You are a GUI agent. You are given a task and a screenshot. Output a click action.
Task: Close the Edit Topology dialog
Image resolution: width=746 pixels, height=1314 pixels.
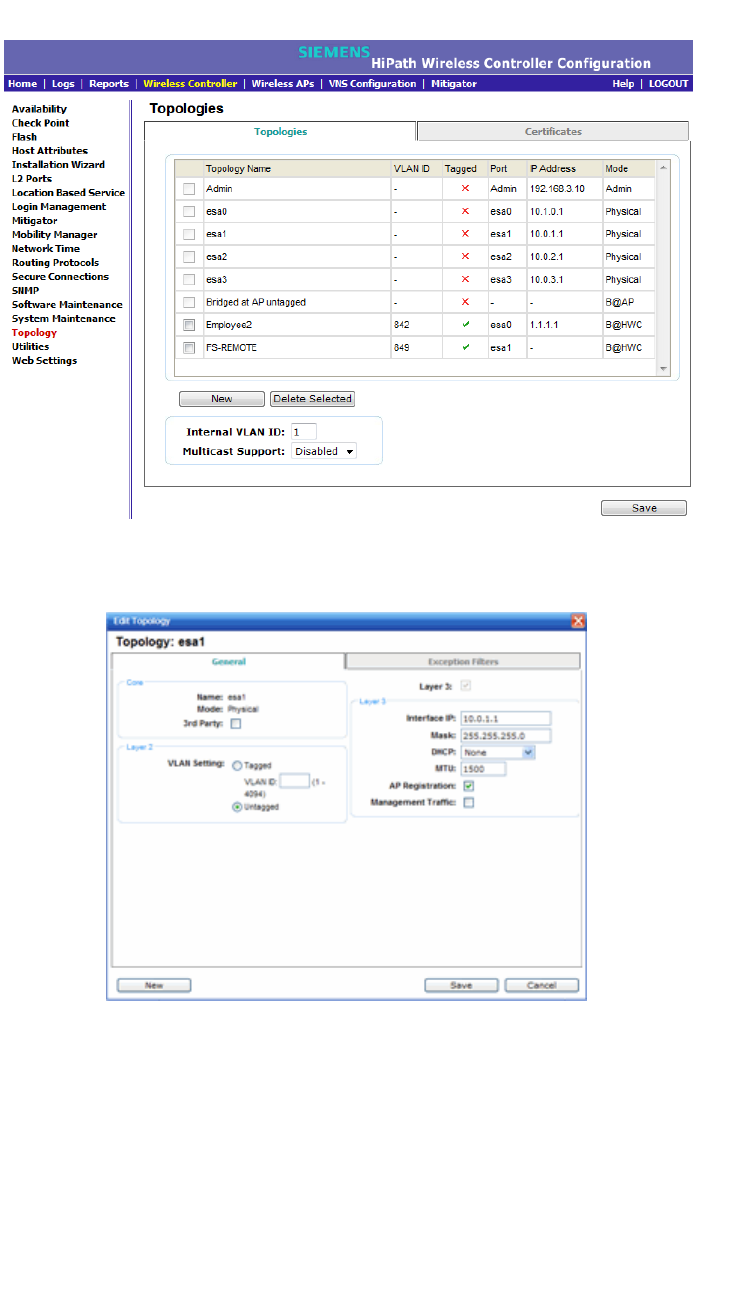(x=577, y=621)
